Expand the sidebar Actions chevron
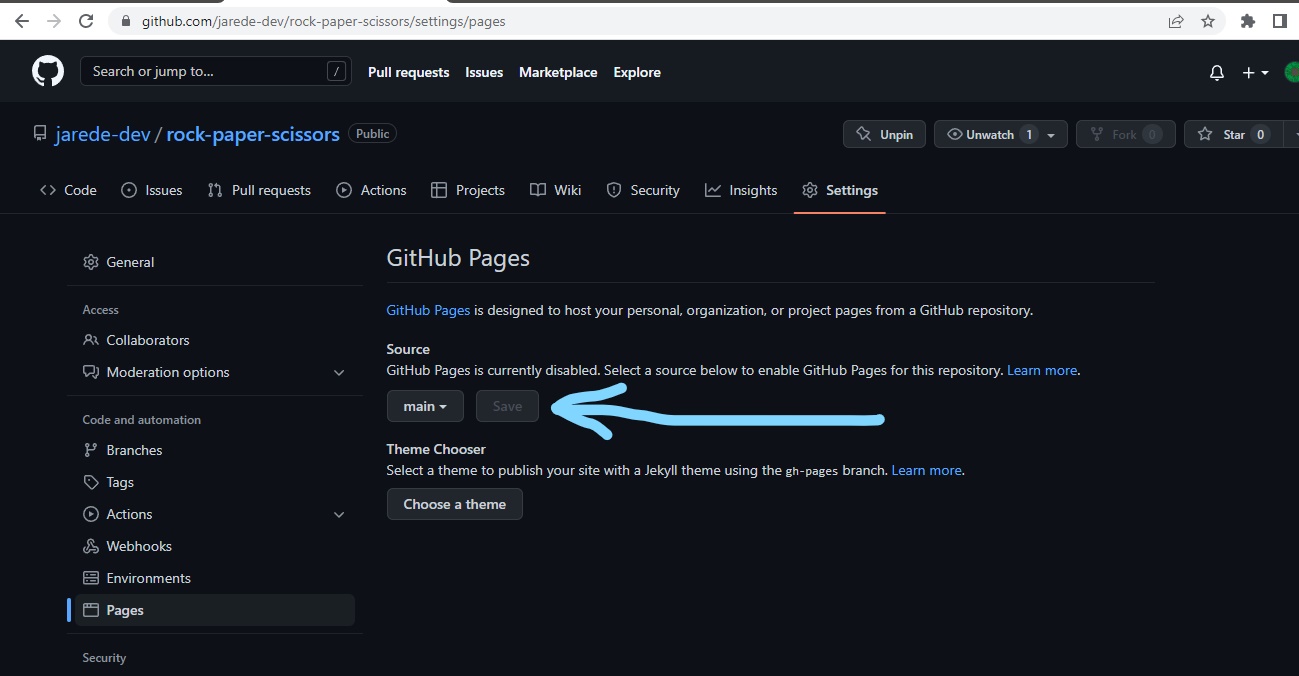The image size is (1299, 676). point(339,514)
